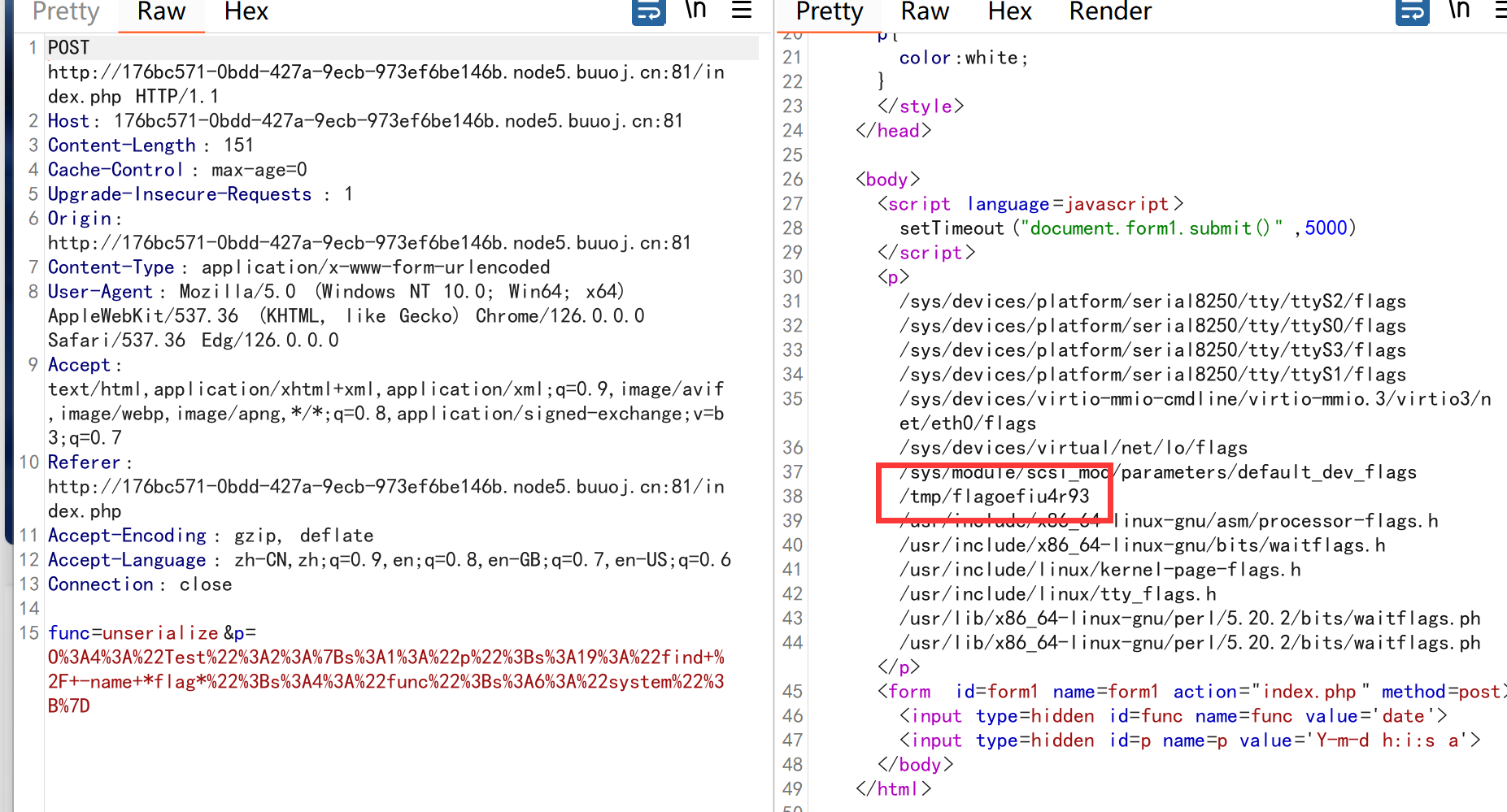The image size is (1507, 812).
Task: Click the Accept header name on line 9
Action: point(79,365)
